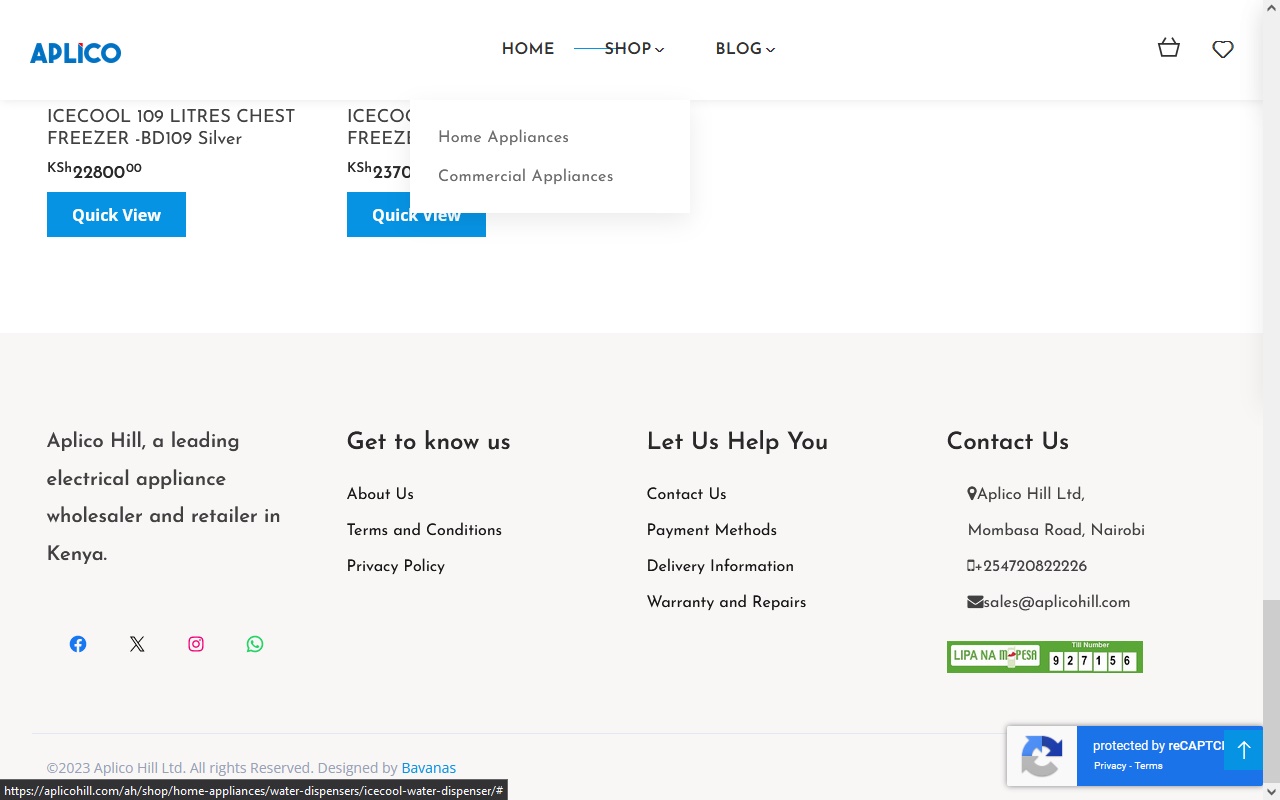The image size is (1280, 800).
Task: Open the Instagram icon
Action: 196,644
